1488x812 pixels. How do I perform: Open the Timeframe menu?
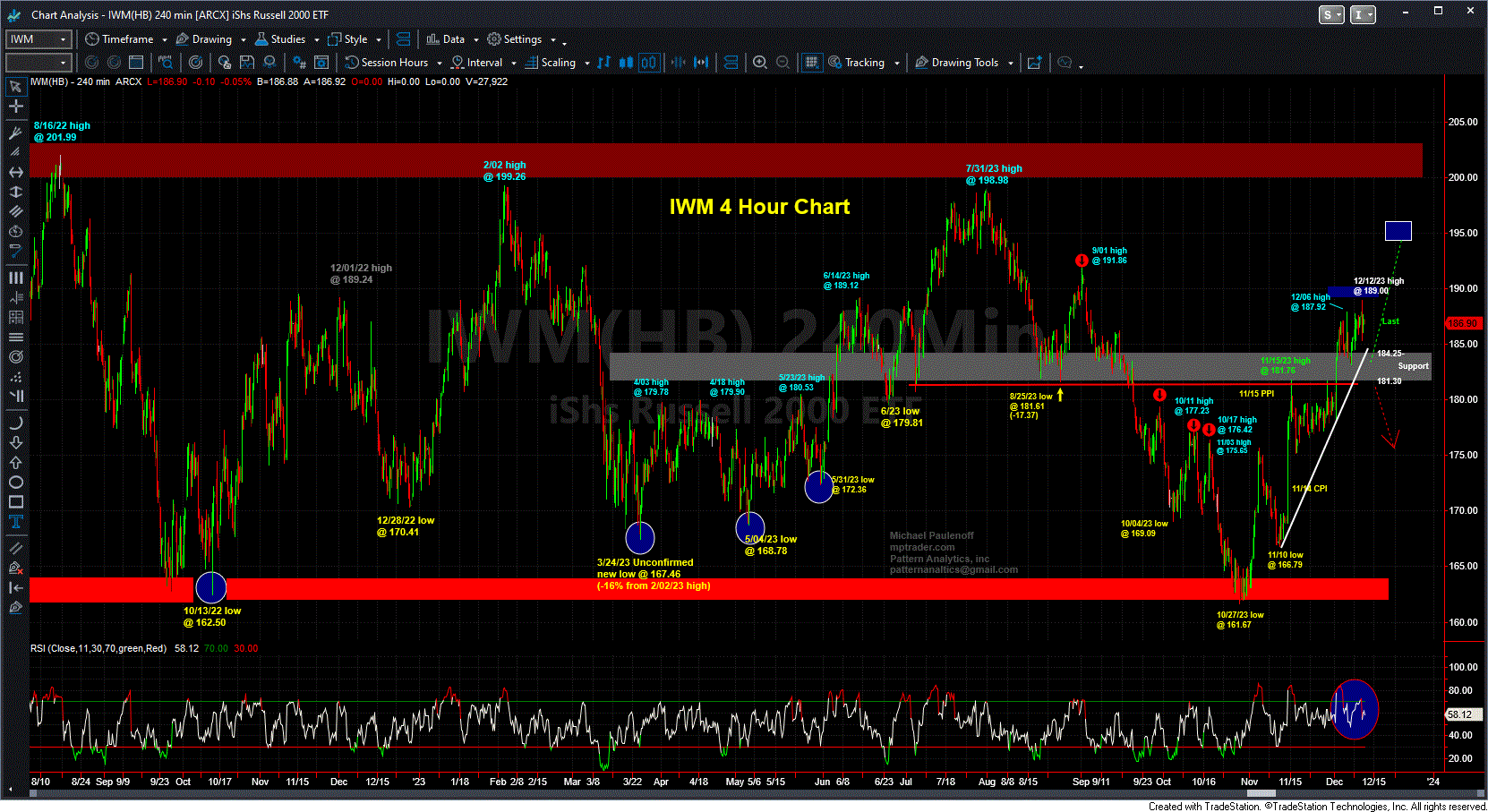tap(120, 38)
